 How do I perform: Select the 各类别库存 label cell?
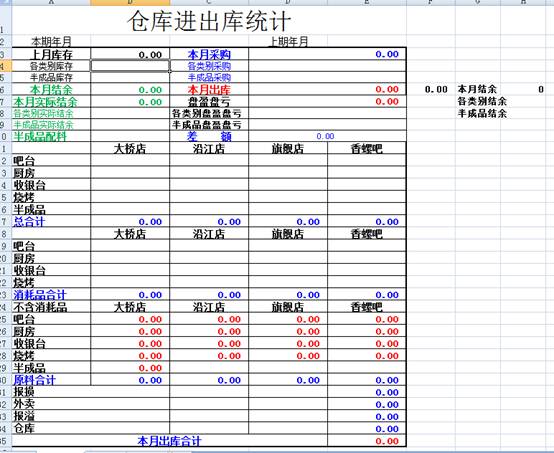click(x=51, y=66)
